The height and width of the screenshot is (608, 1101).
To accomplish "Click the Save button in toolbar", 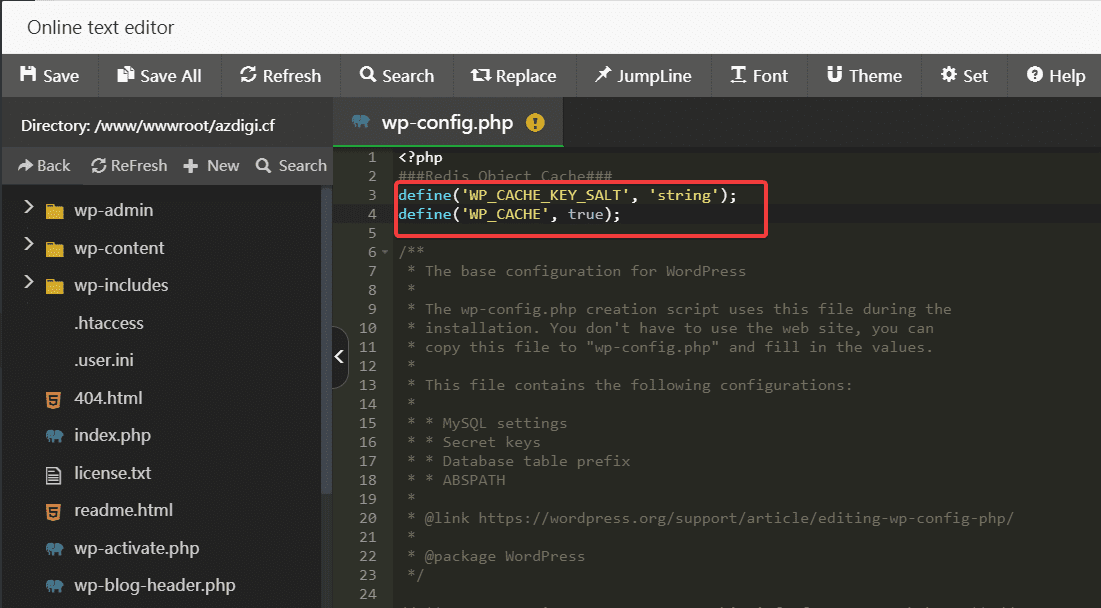I will click(x=49, y=76).
